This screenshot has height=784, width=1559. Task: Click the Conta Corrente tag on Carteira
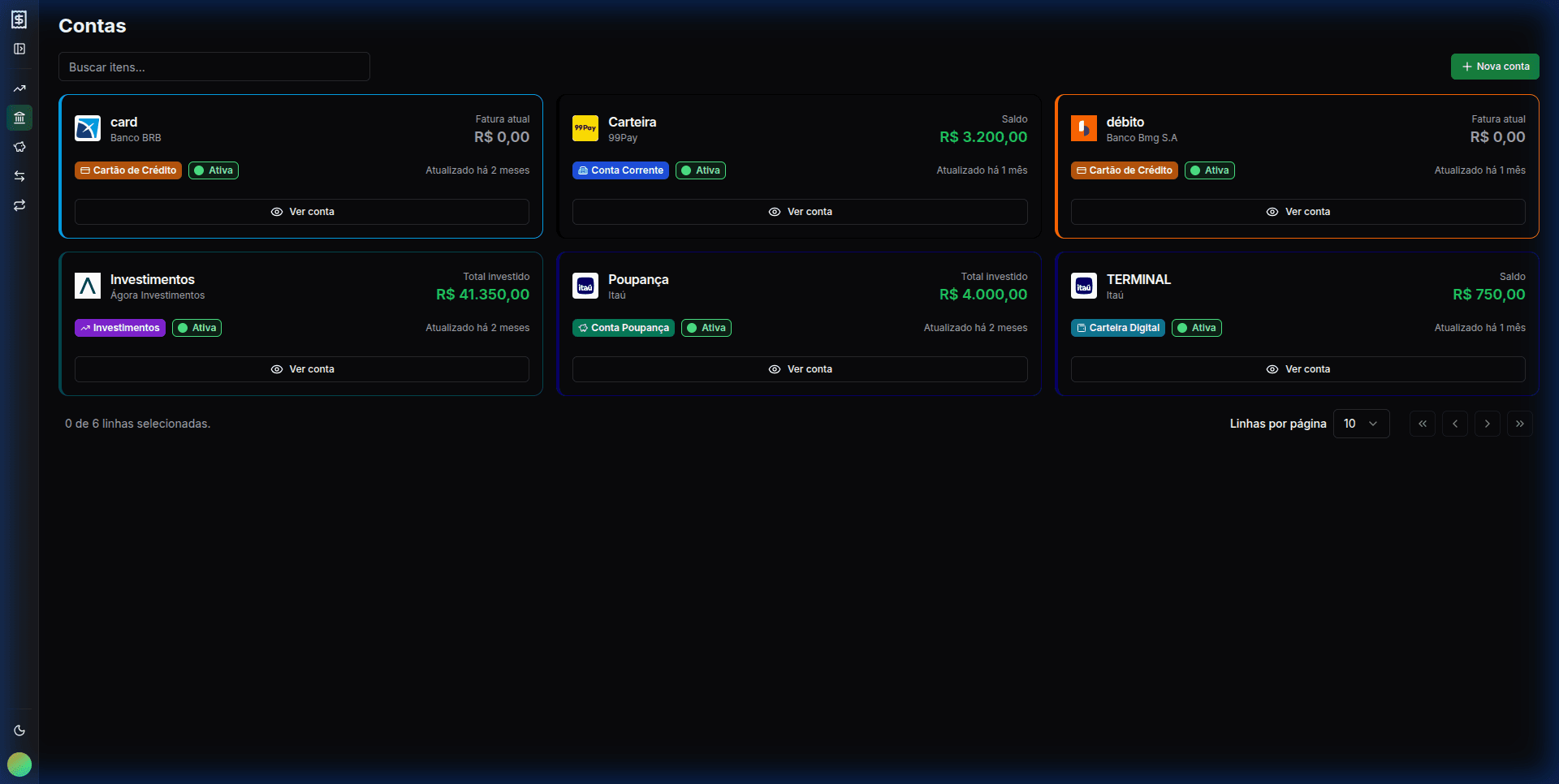click(x=620, y=170)
